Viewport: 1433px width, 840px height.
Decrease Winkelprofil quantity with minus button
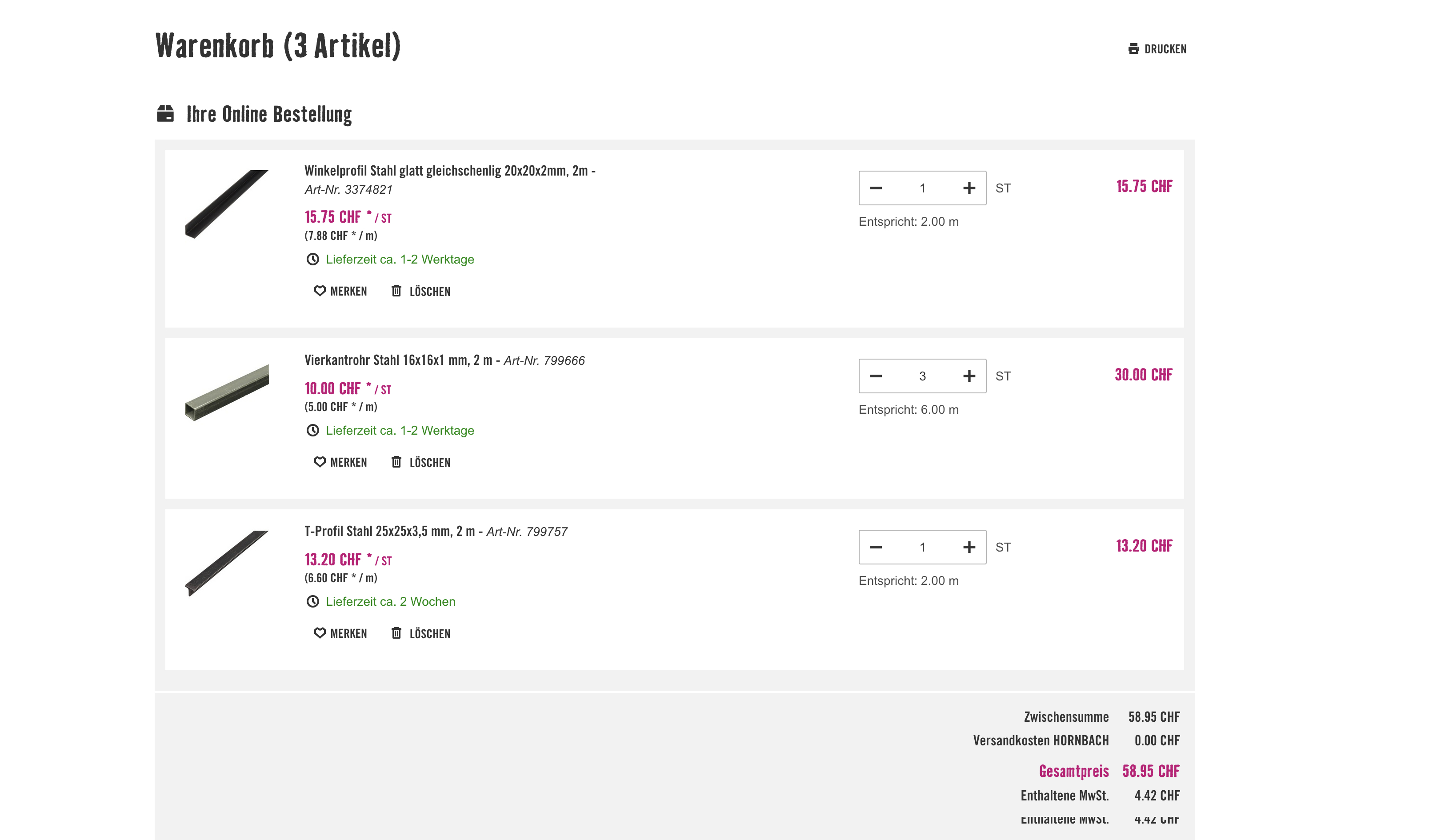[x=876, y=188]
